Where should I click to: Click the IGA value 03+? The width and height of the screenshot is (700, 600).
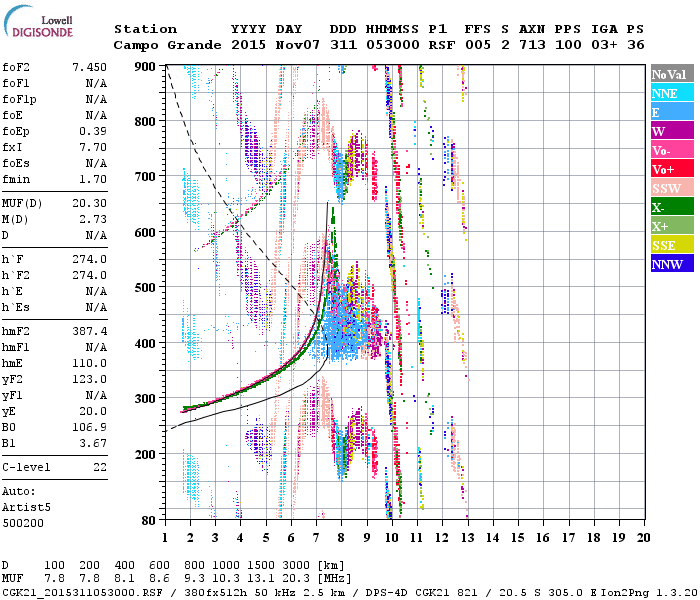pyautogui.click(x=604, y=45)
